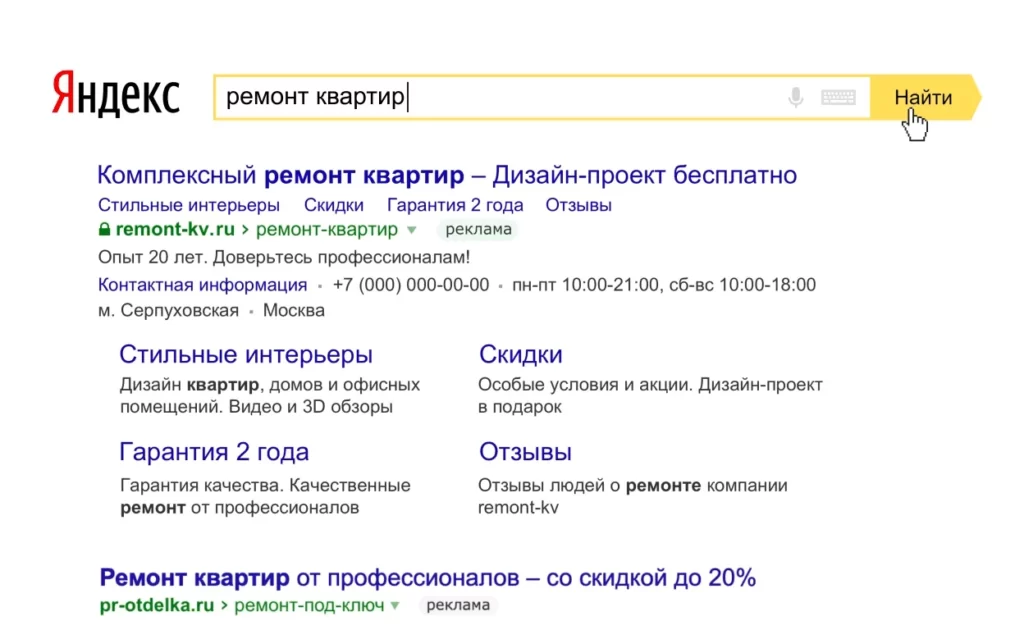Viewport: 1024px width, 630px height.
Task: Click Опыт 20 лет description text
Action: [x=284, y=257]
